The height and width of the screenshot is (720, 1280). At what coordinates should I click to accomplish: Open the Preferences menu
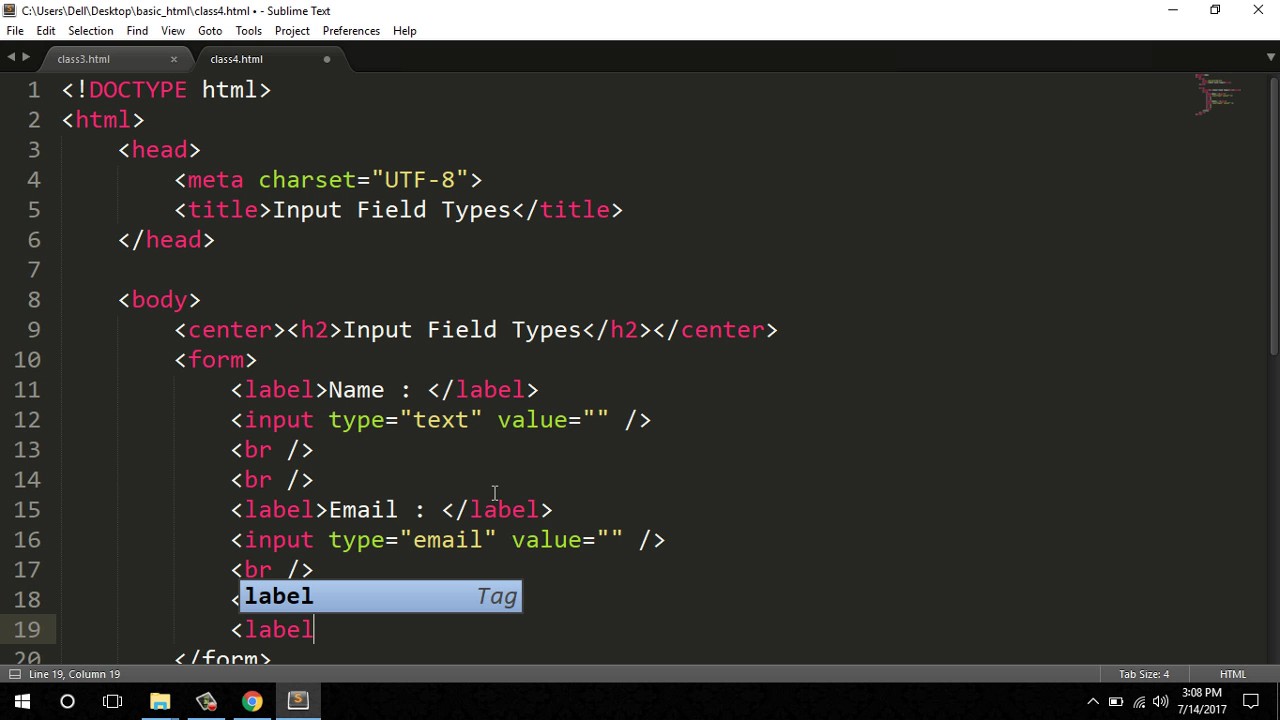coord(351,31)
